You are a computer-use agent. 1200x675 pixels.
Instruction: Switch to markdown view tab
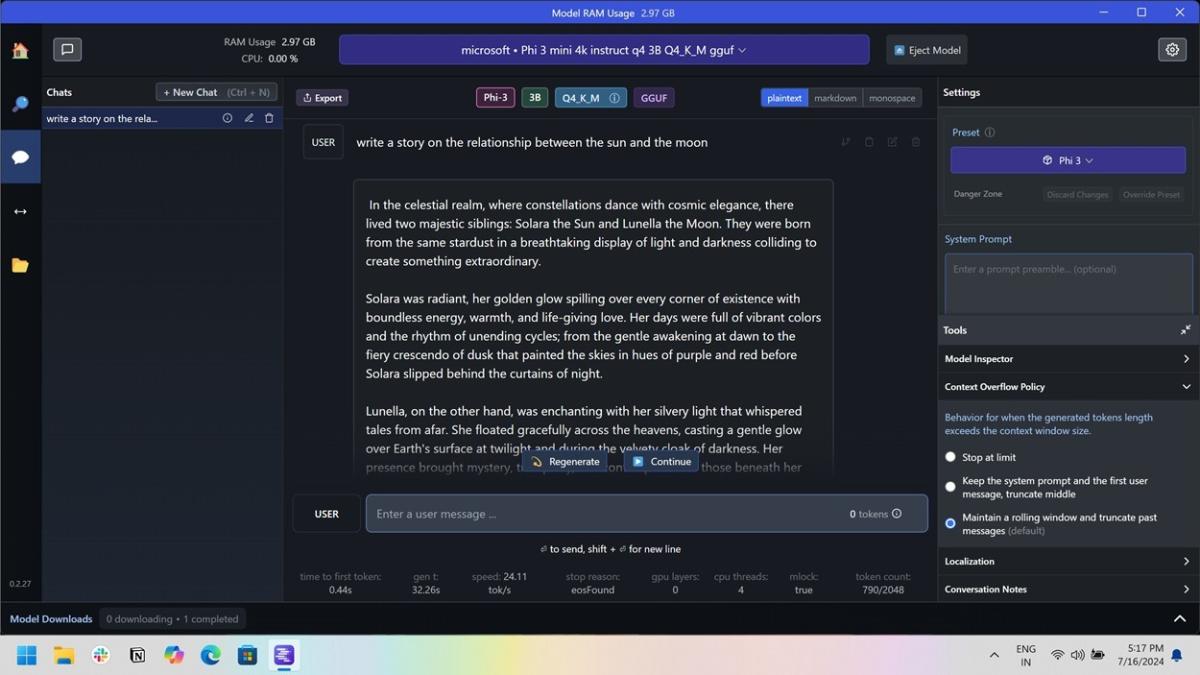click(x=835, y=98)
